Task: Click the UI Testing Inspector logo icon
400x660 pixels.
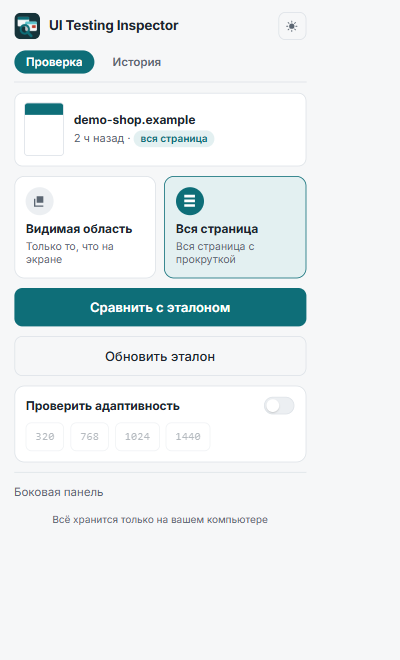Action: (x=27, y=26)
